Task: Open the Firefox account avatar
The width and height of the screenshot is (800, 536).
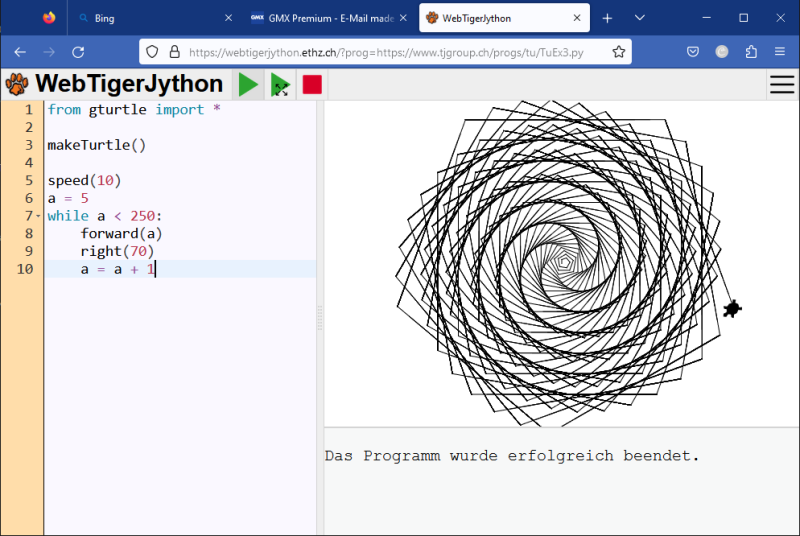Action: (722, 52)
